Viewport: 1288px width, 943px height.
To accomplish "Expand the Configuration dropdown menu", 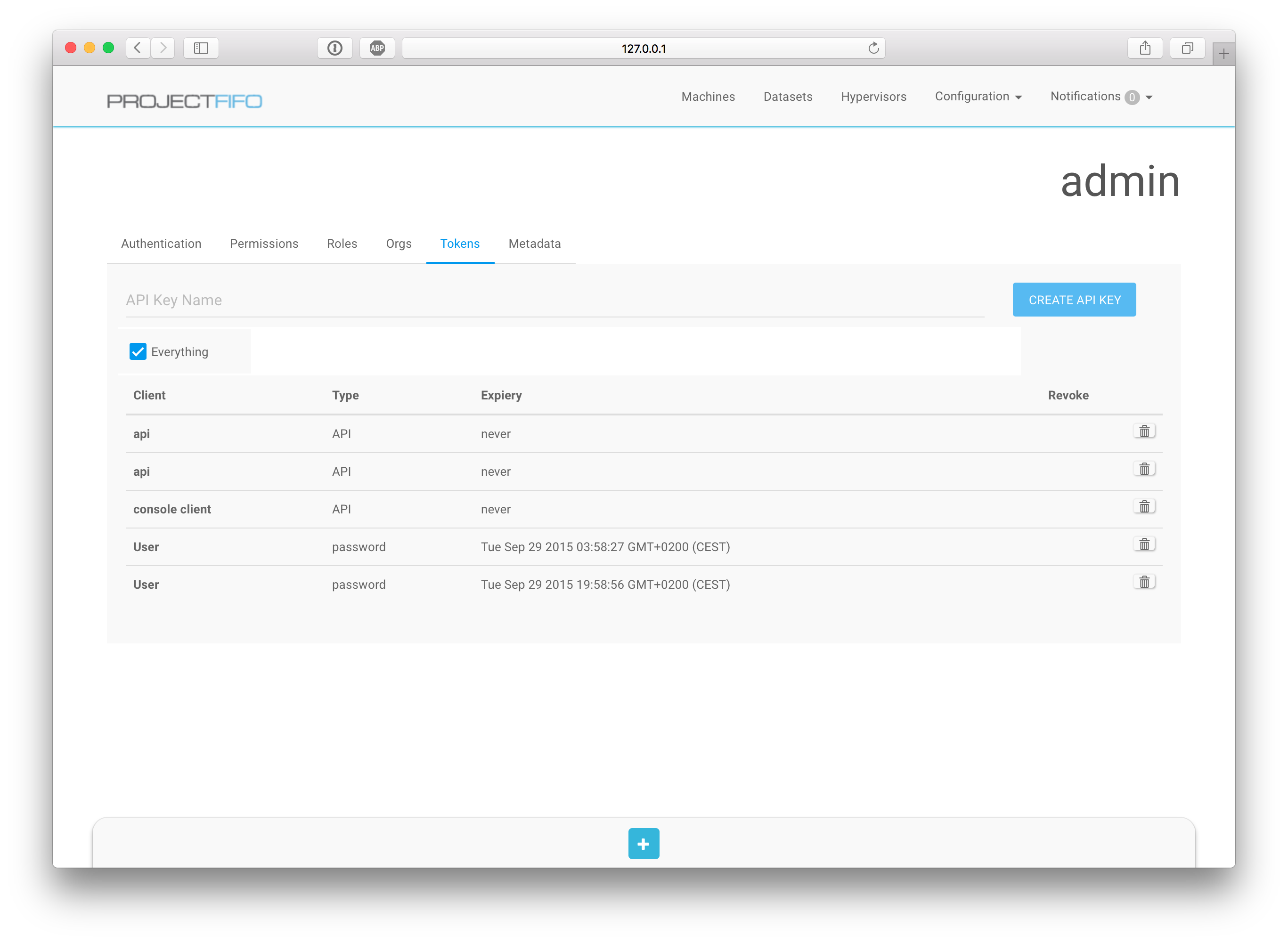I will (x=978, y=97).
